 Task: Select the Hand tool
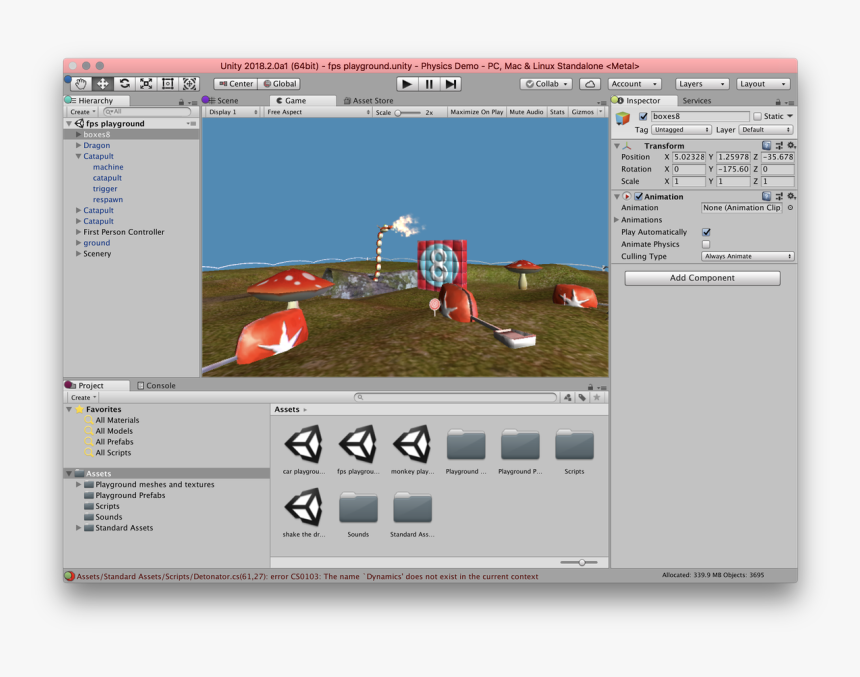(x=81, y=84)
